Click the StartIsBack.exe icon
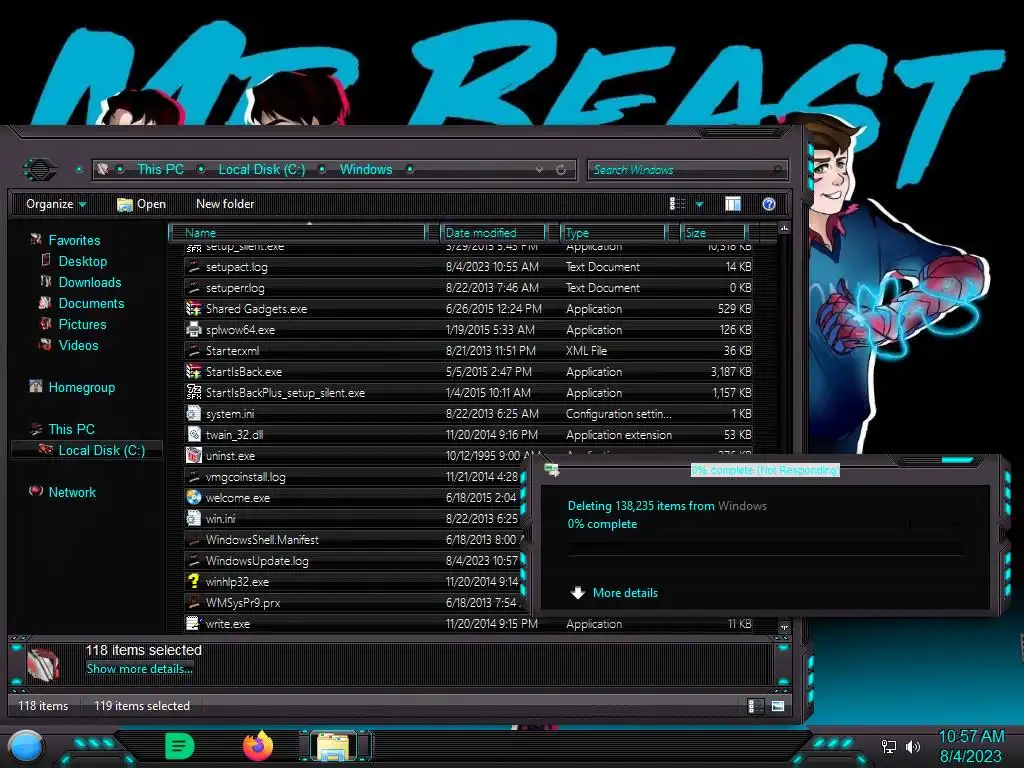Image resolution: width=1024 pixels, height=768 pixels. coord(193,371)
